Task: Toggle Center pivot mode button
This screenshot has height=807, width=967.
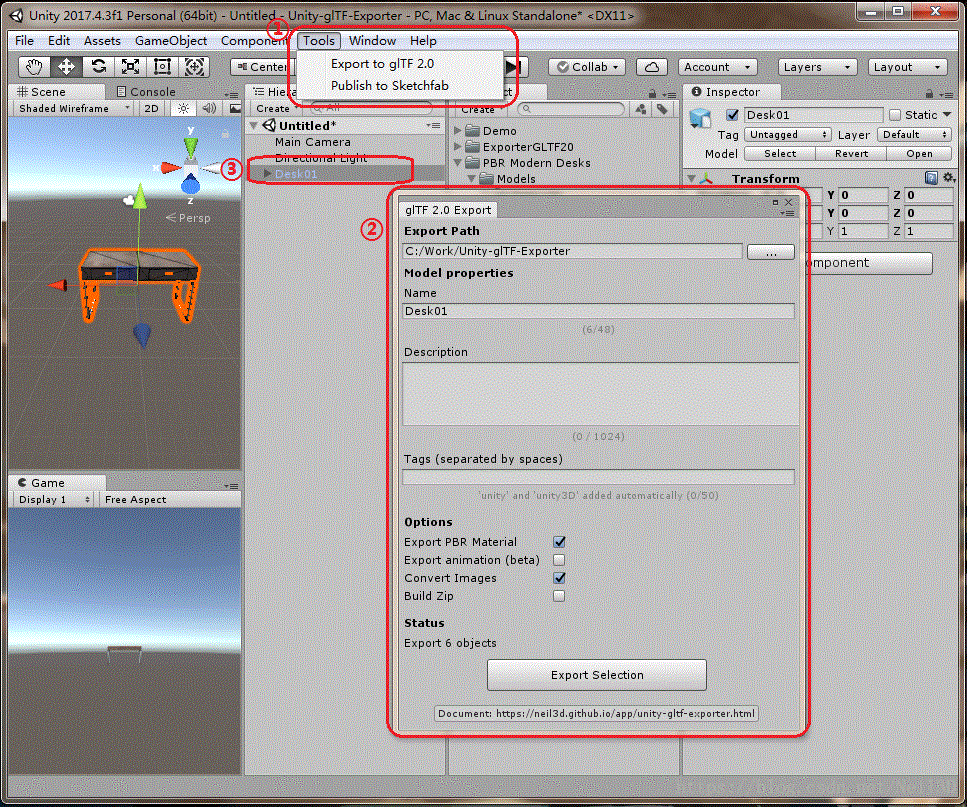Action: (x=264, y=67)
